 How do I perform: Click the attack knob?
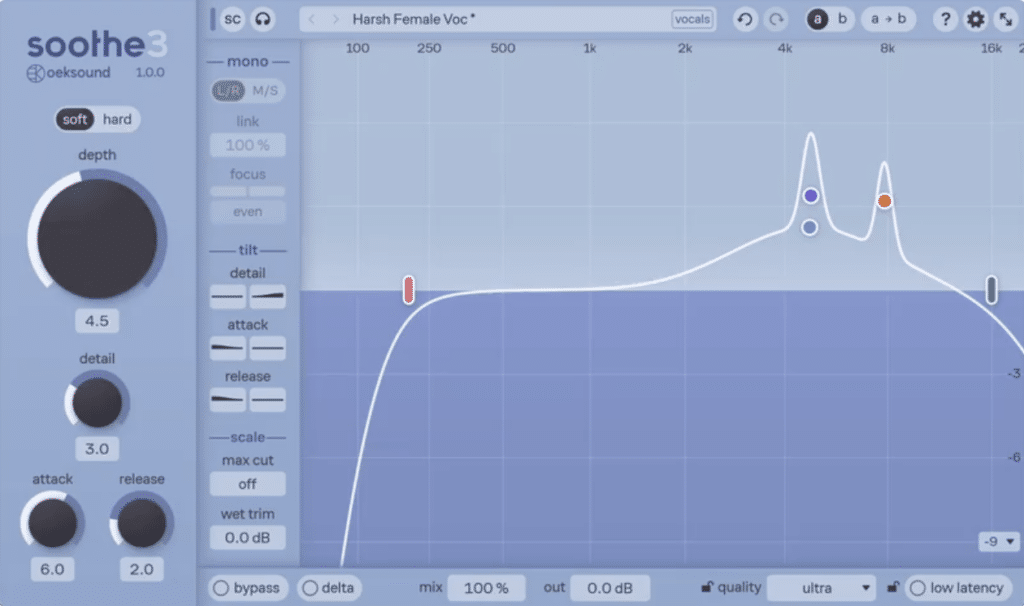pyautogui.click(x=52, y=523)
